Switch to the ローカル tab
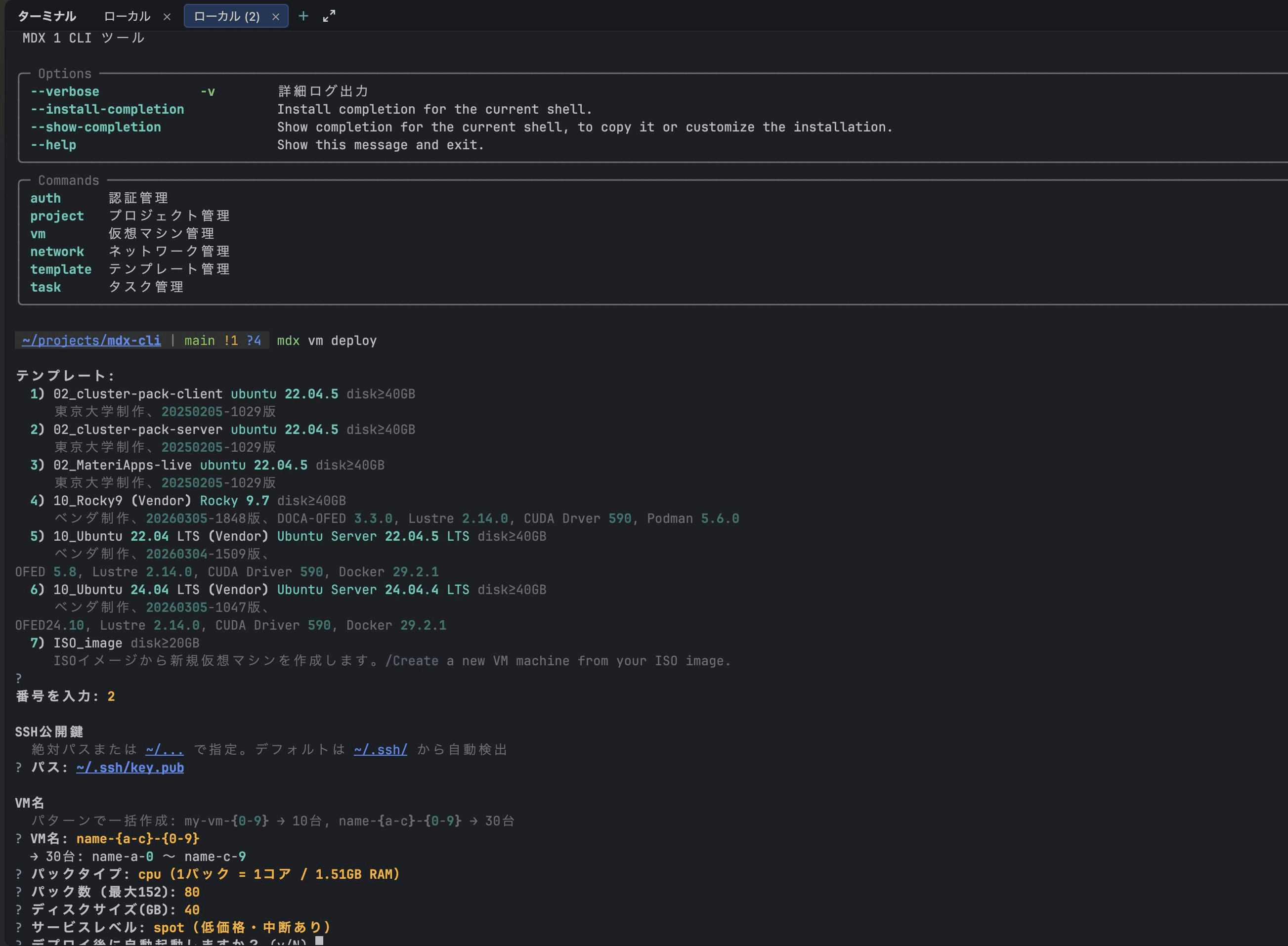 coord(127,16)
